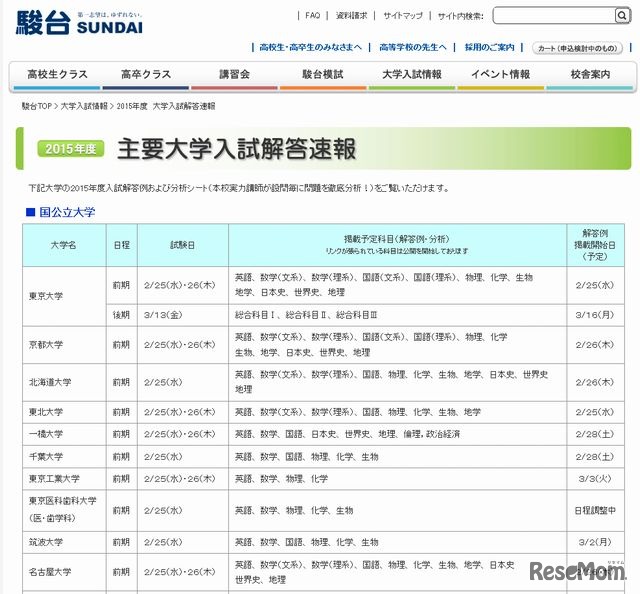
Task: Select the 大学入試情報 menu tab
Action: 412,75
